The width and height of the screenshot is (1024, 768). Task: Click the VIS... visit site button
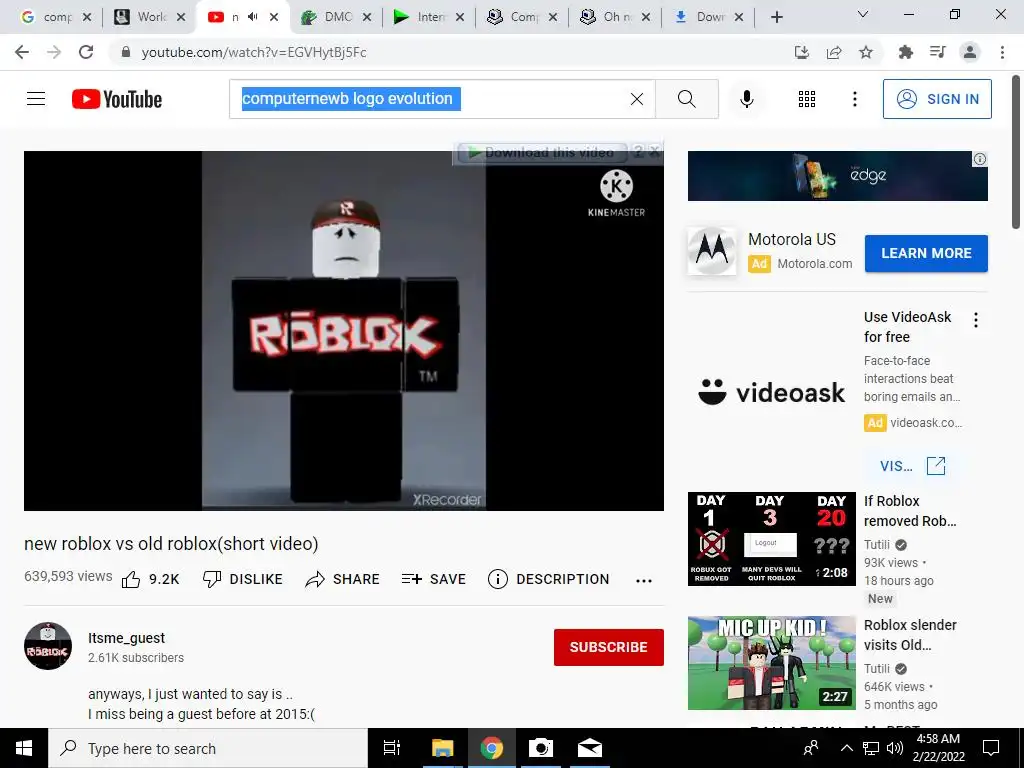tap(912, 466)
